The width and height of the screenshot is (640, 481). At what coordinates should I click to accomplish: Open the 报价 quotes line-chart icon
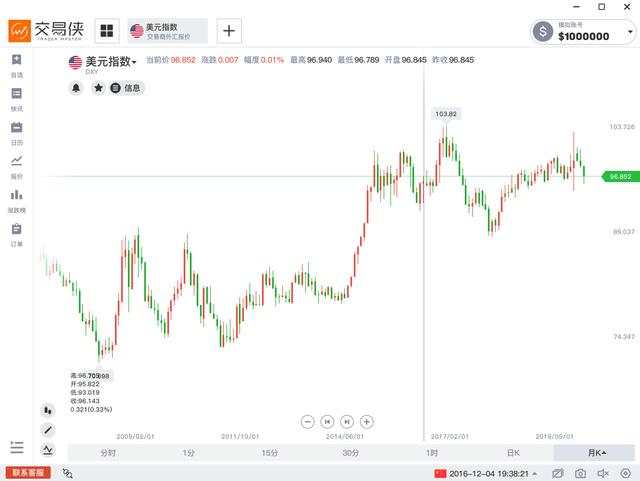point(17,161)
